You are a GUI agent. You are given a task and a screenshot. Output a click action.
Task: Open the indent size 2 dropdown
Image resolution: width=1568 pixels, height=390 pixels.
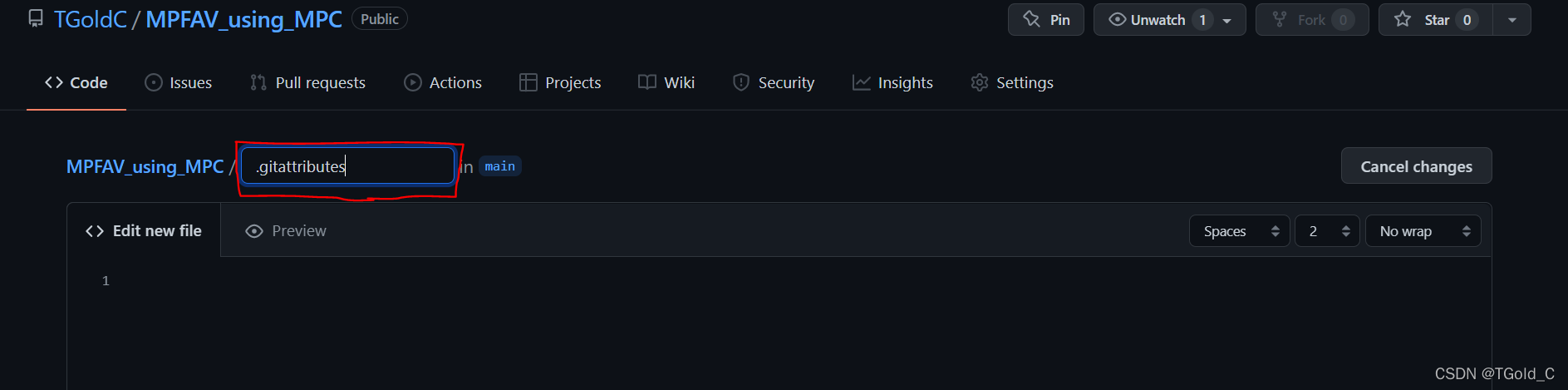tap(1327, 231)
